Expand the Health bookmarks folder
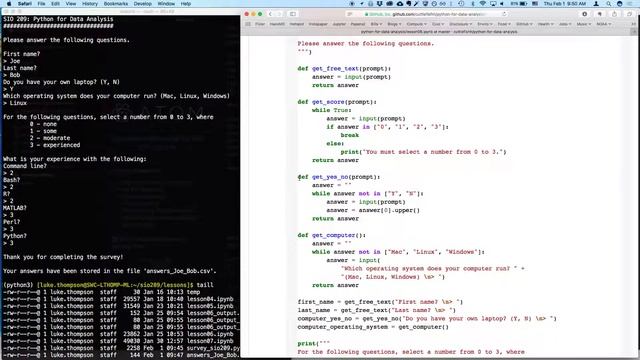The height and width of the screenshot is (360, 640). click(545, 24)
